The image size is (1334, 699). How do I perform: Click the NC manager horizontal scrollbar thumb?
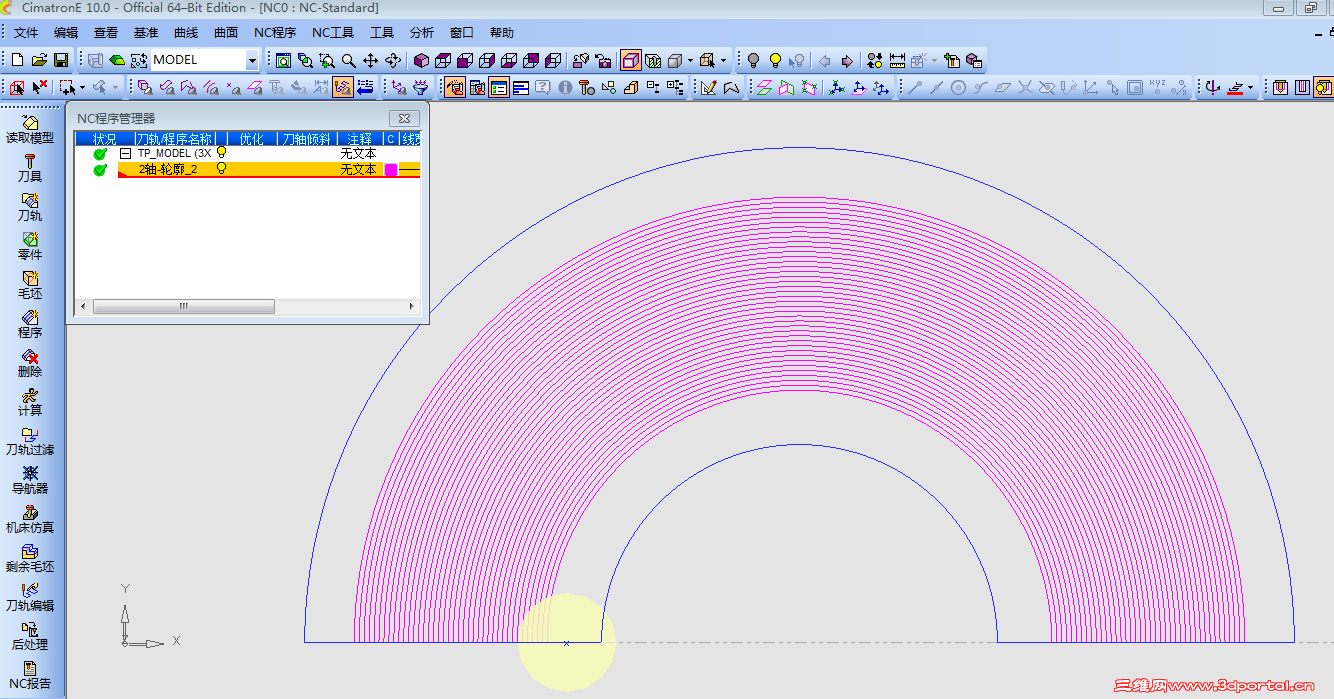pyautogui.click(x=184, y=307)
